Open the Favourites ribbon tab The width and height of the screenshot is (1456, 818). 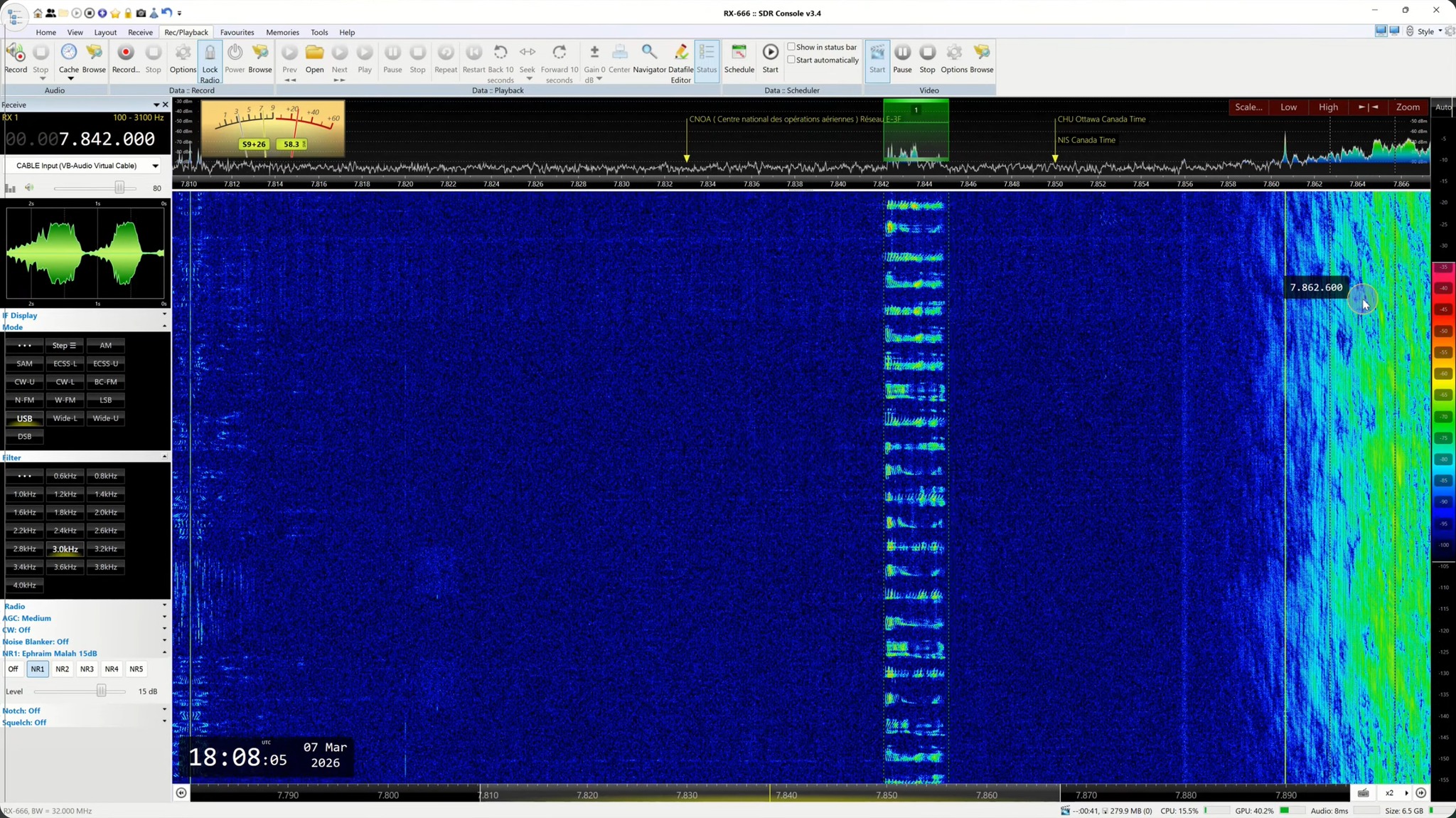(x=237, y=32)
